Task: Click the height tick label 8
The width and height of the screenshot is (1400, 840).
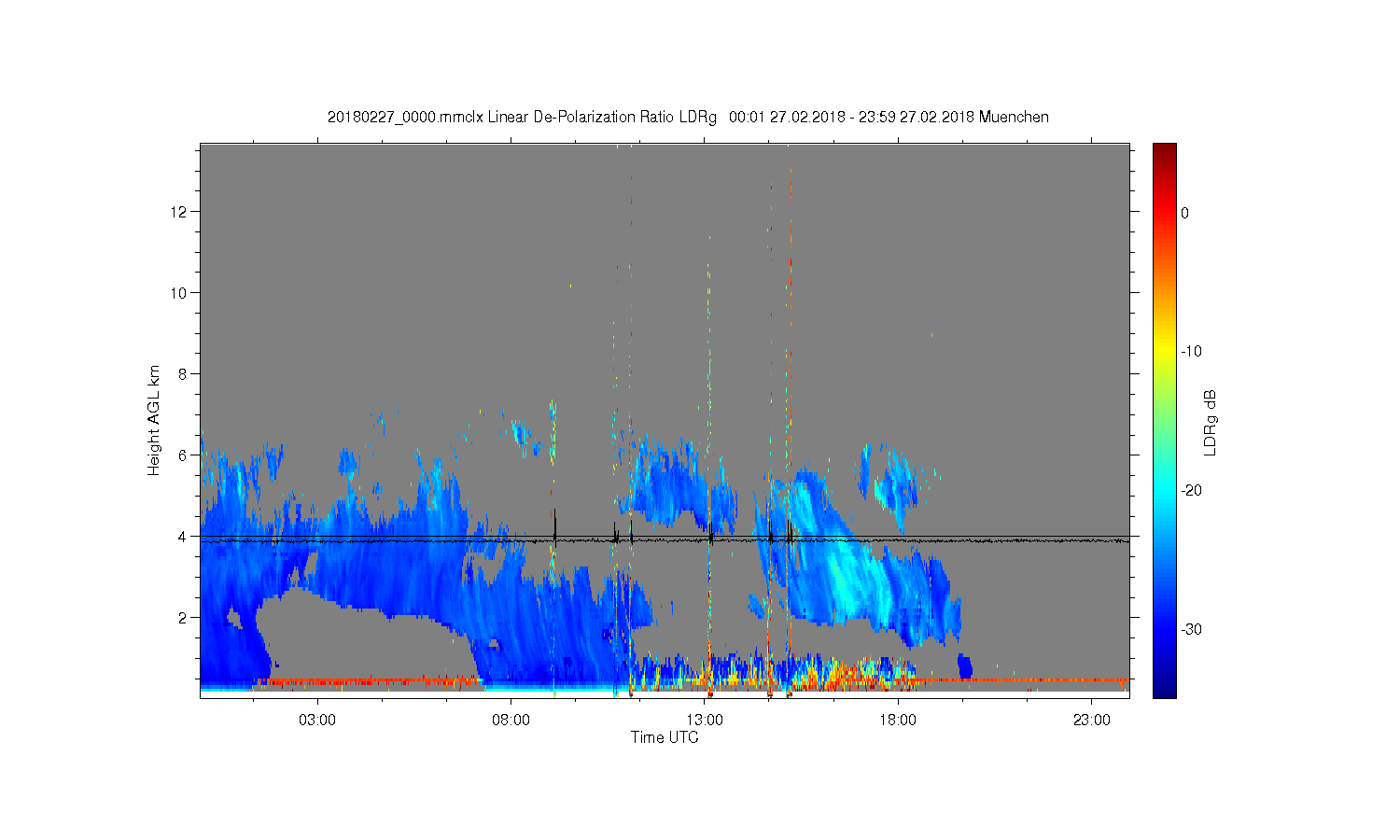Action: (183, 374)
